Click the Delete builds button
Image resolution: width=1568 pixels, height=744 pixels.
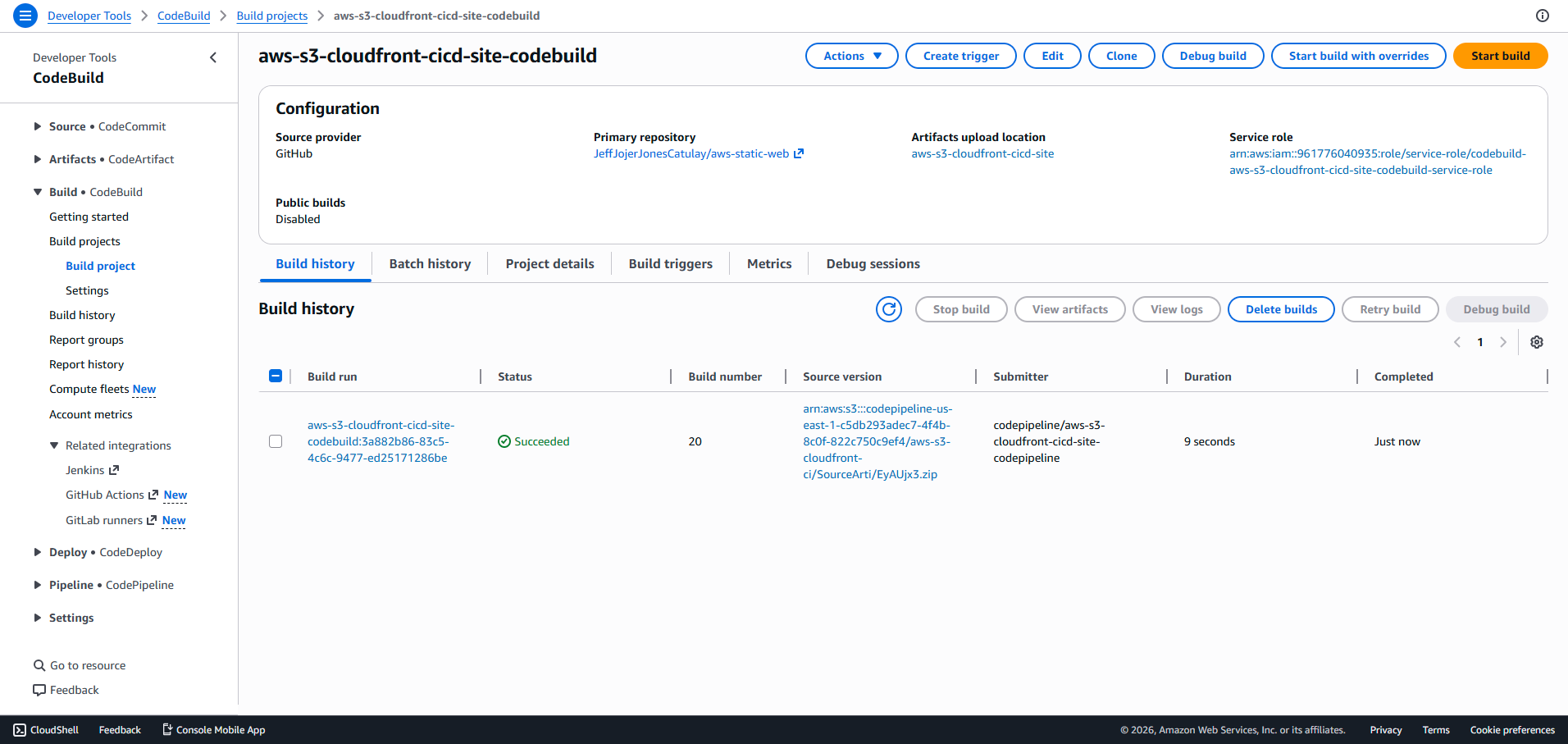click(1281, 309)
